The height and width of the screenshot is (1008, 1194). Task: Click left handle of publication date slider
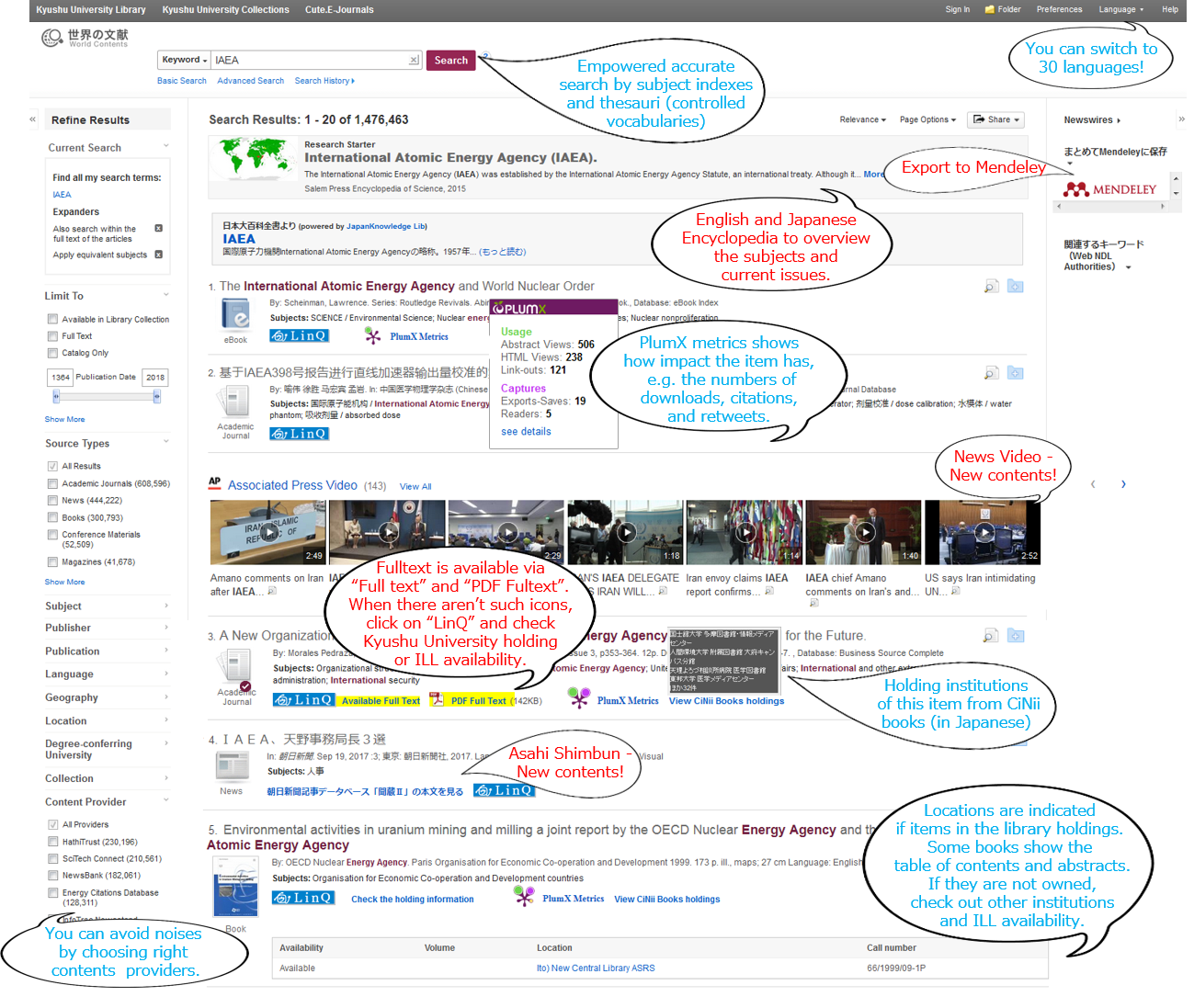[x=56, y=397]
